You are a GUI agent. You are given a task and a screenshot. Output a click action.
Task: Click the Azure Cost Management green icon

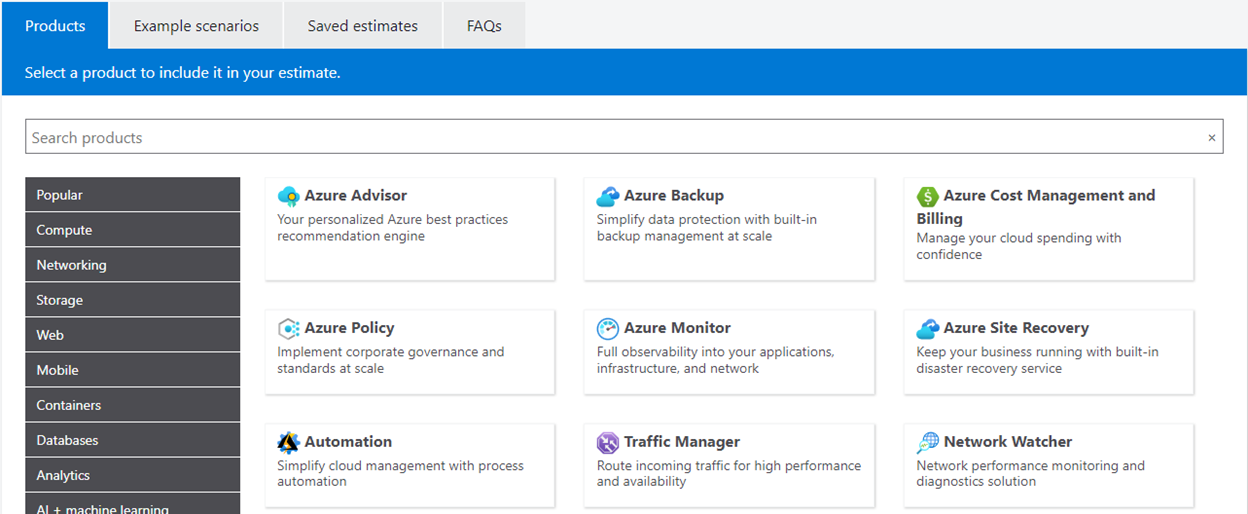[928, 196]
